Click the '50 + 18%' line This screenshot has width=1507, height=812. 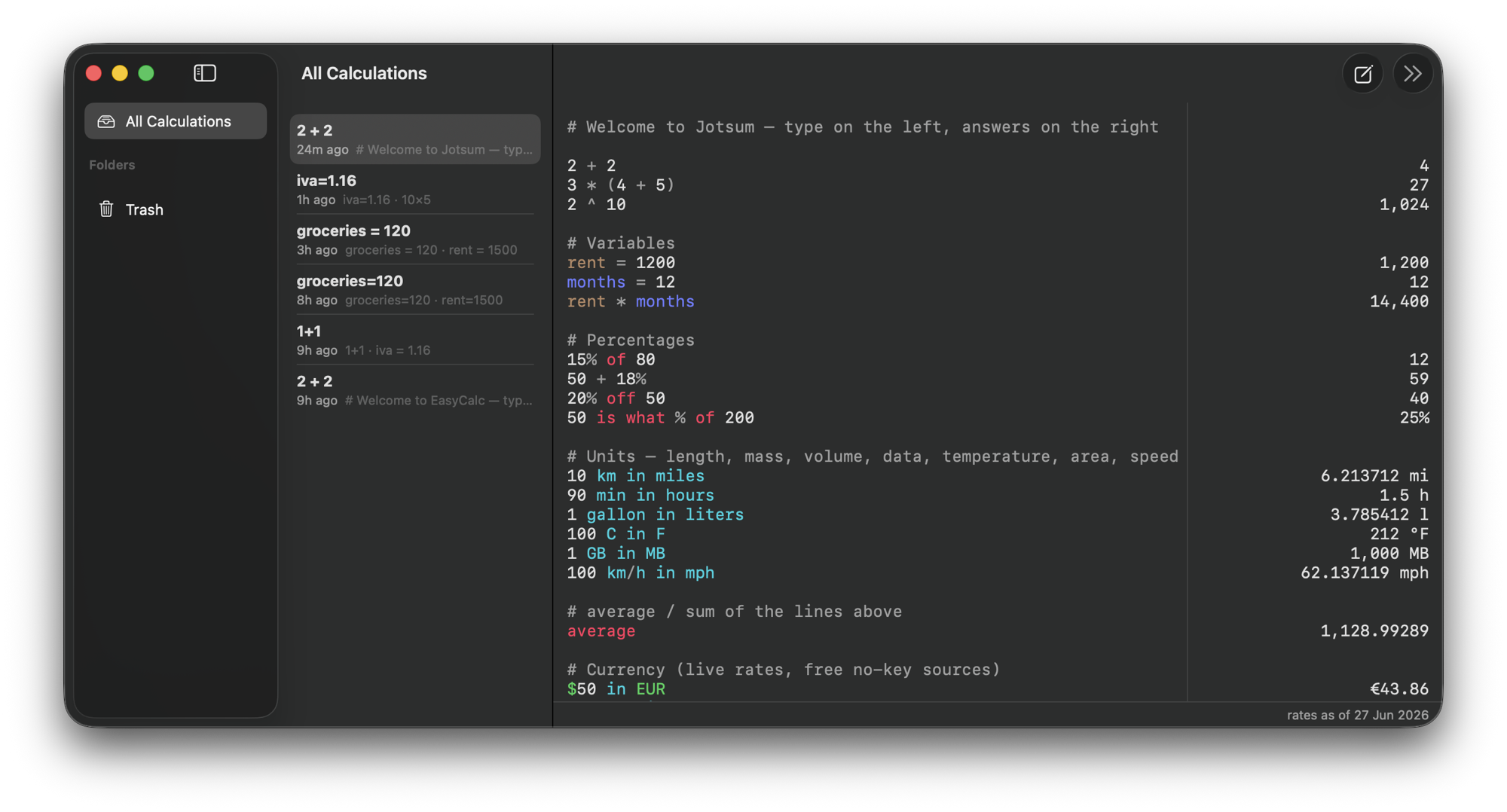(x=607, y=379)
